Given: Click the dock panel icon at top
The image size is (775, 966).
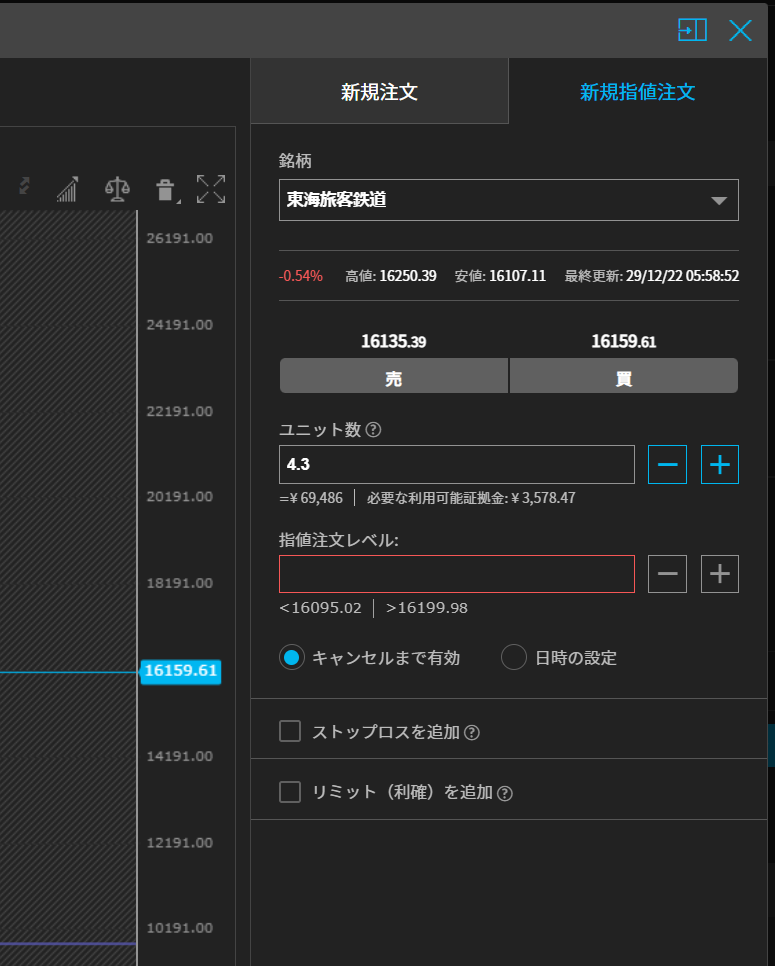Looking at the screenshot, I should tap(692, 30).
